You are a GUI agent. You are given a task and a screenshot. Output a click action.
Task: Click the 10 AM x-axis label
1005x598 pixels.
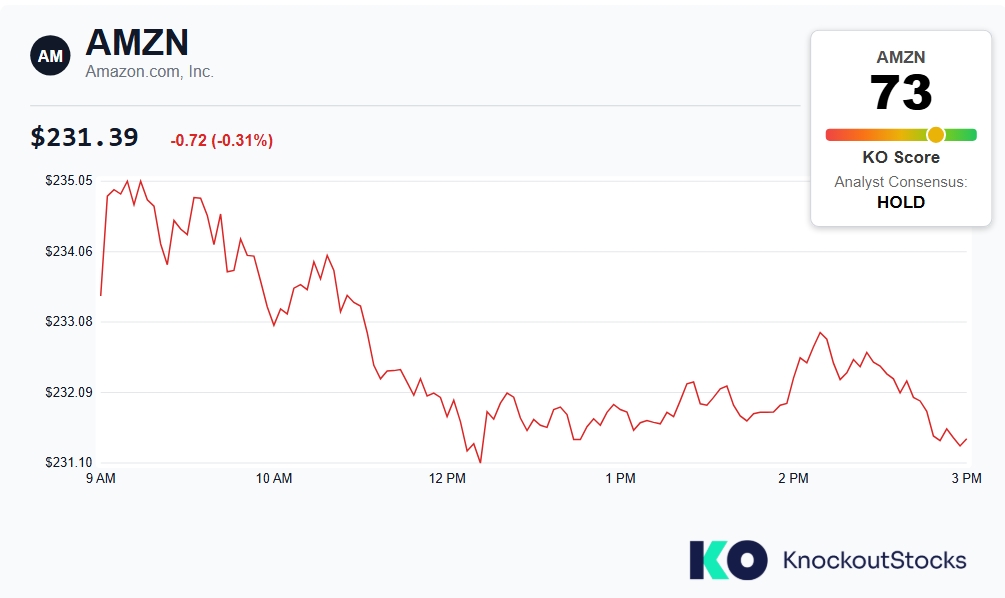274,478
